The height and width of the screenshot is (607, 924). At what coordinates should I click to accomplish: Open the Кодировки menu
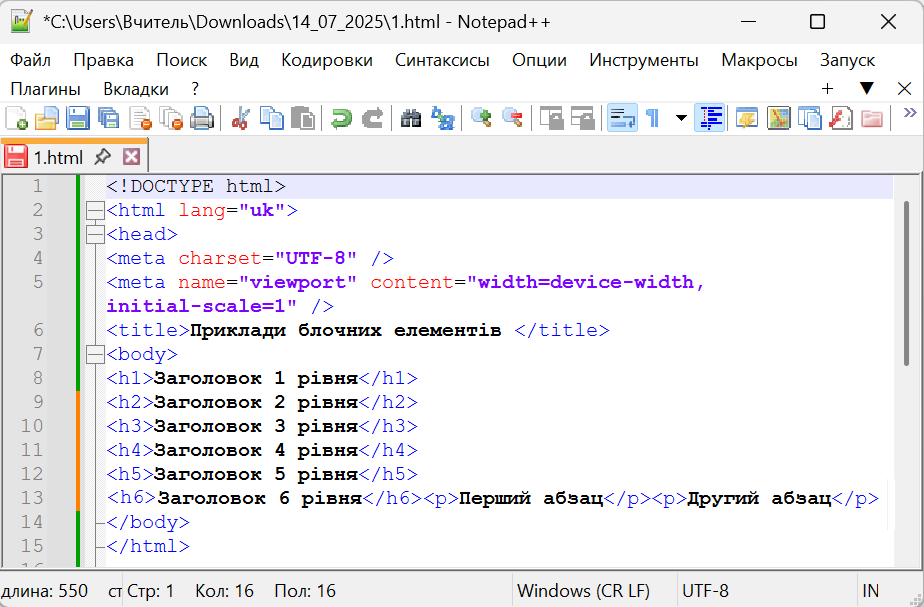[x=326, y=60]
